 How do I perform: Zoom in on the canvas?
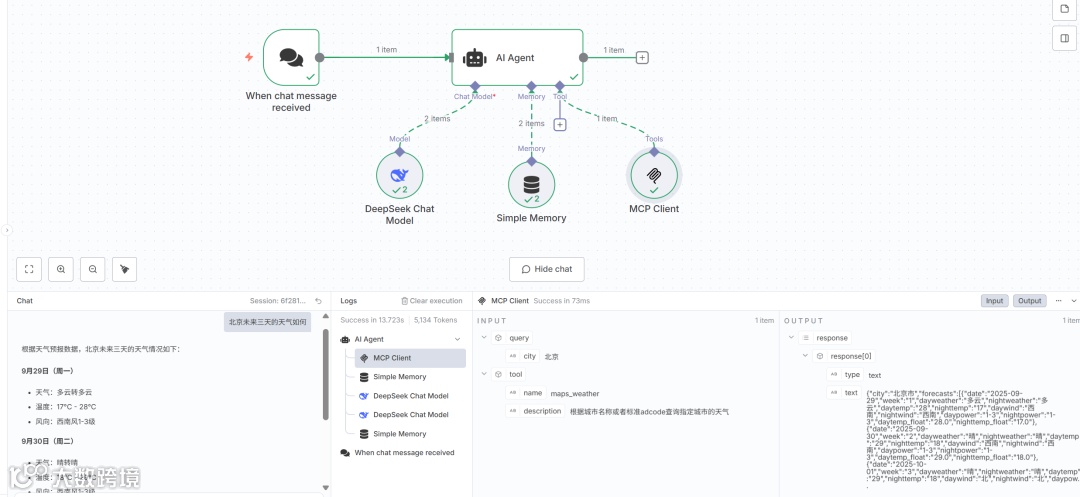click(61, 269)
